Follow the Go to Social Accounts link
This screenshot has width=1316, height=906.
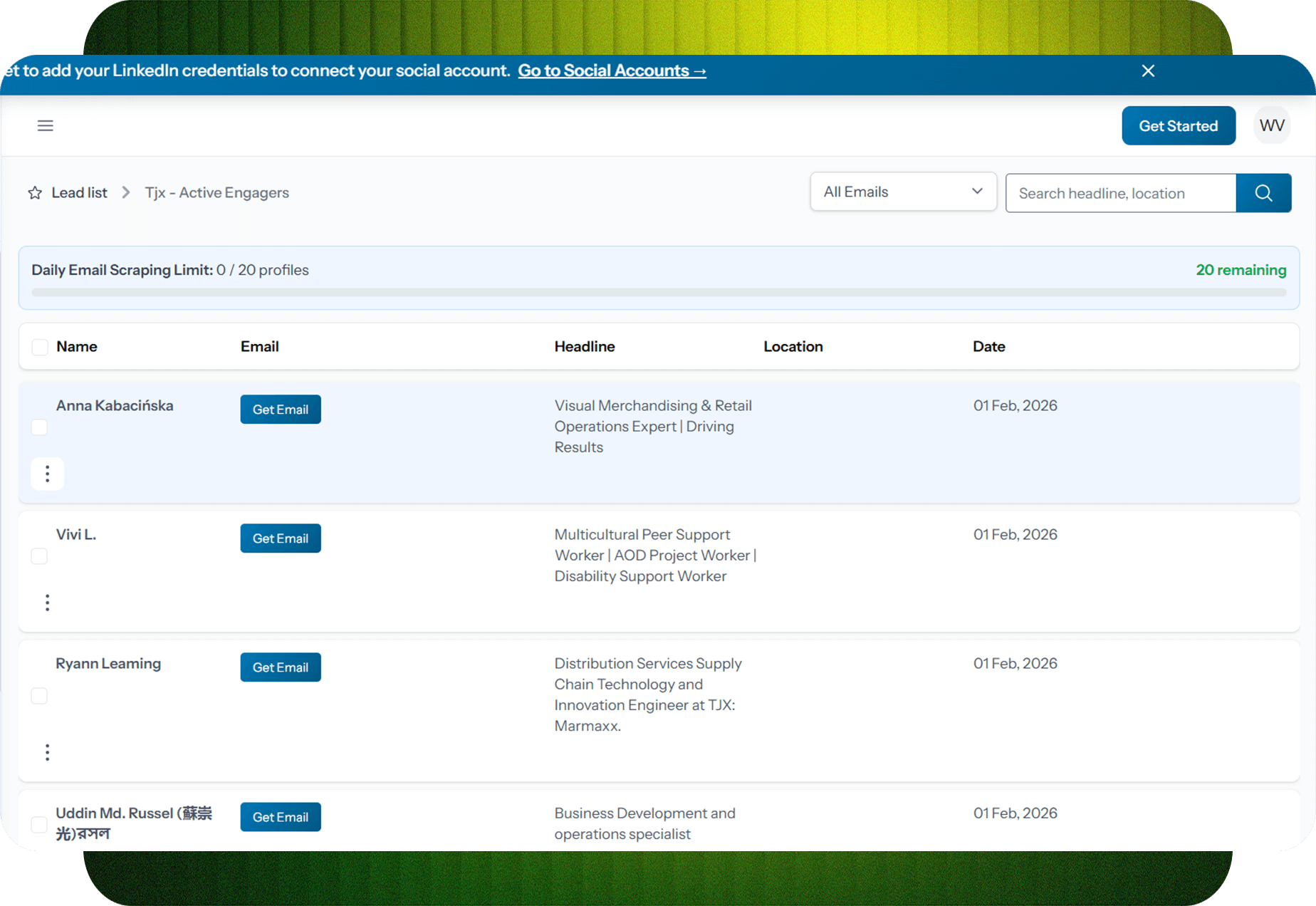(611, 71)
